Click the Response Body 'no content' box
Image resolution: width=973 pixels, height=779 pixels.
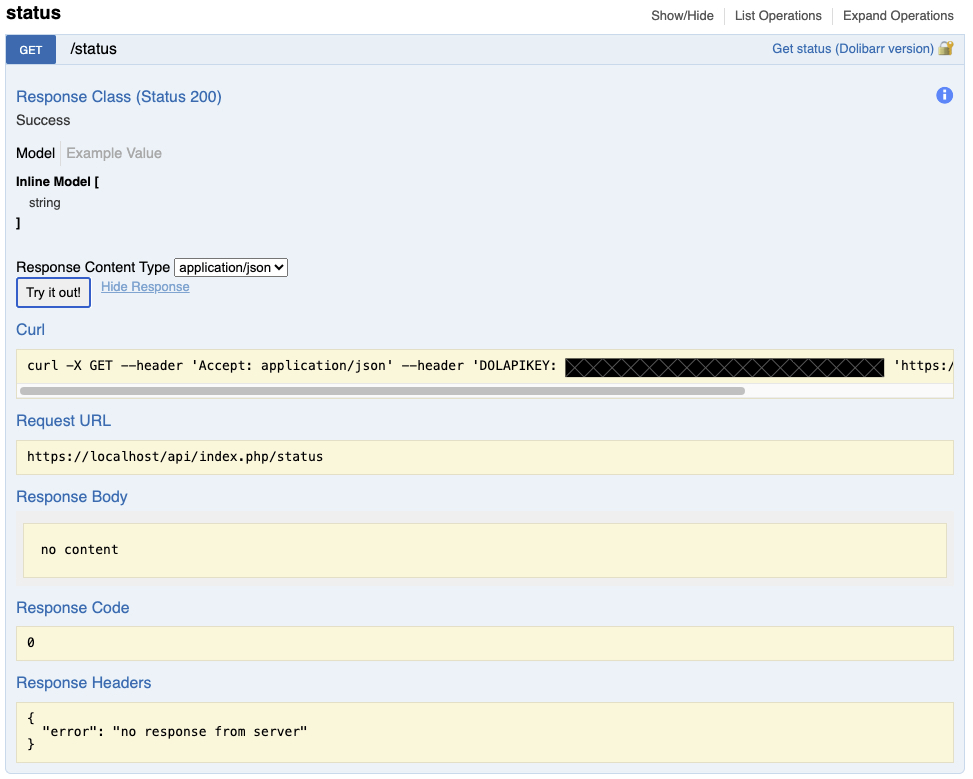pos(484,550)
